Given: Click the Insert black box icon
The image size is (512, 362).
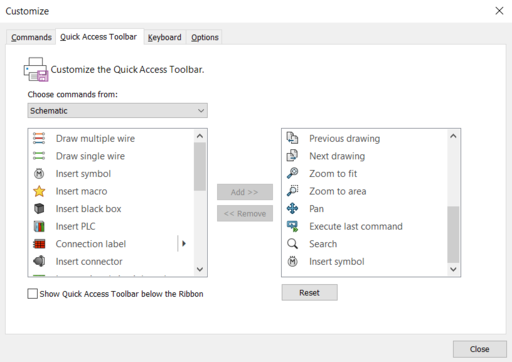Looking at the screenshot, I should tap(39, 209).
